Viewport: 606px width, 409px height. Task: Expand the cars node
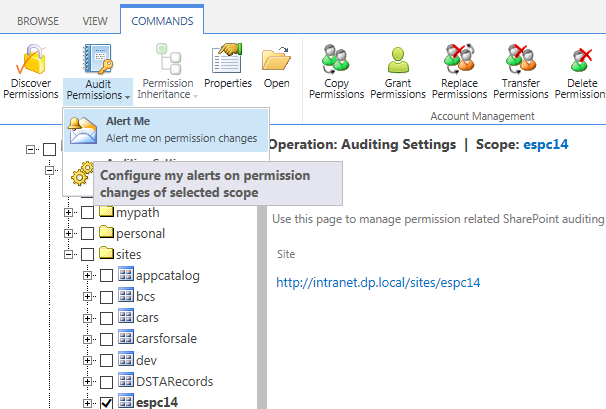tap(87, 318)
